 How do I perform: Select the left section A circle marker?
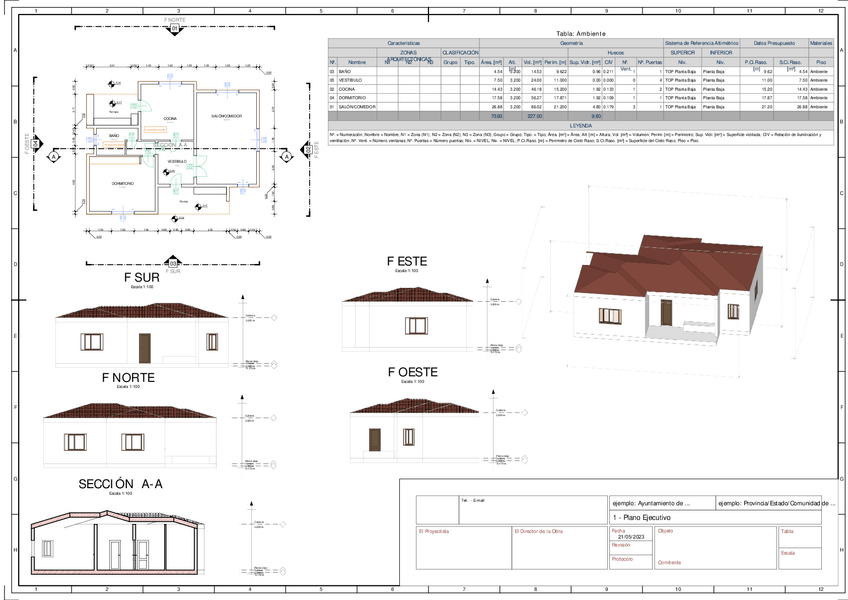tap(53, 157)
